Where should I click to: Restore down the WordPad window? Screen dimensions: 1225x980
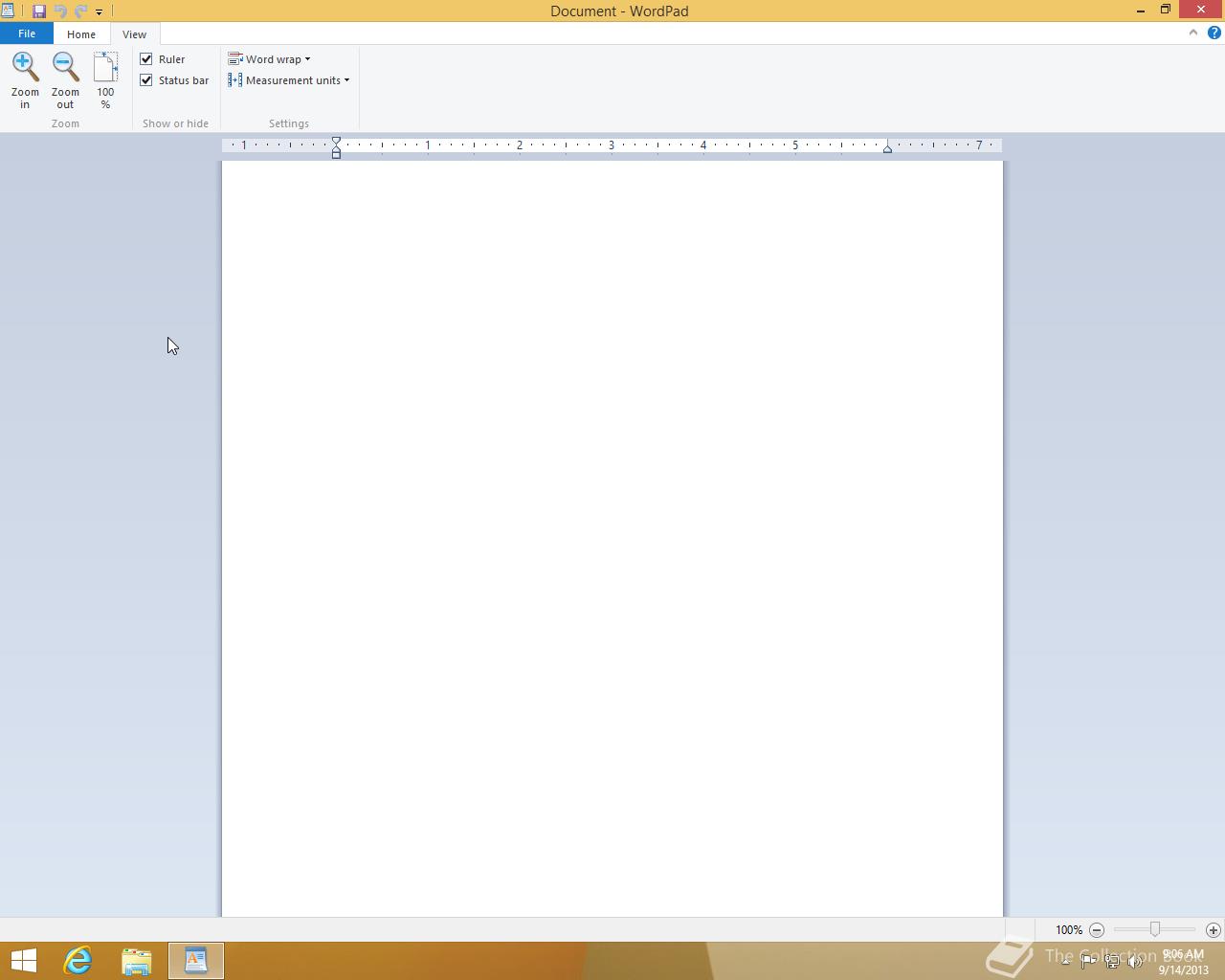click(1166, 10)
